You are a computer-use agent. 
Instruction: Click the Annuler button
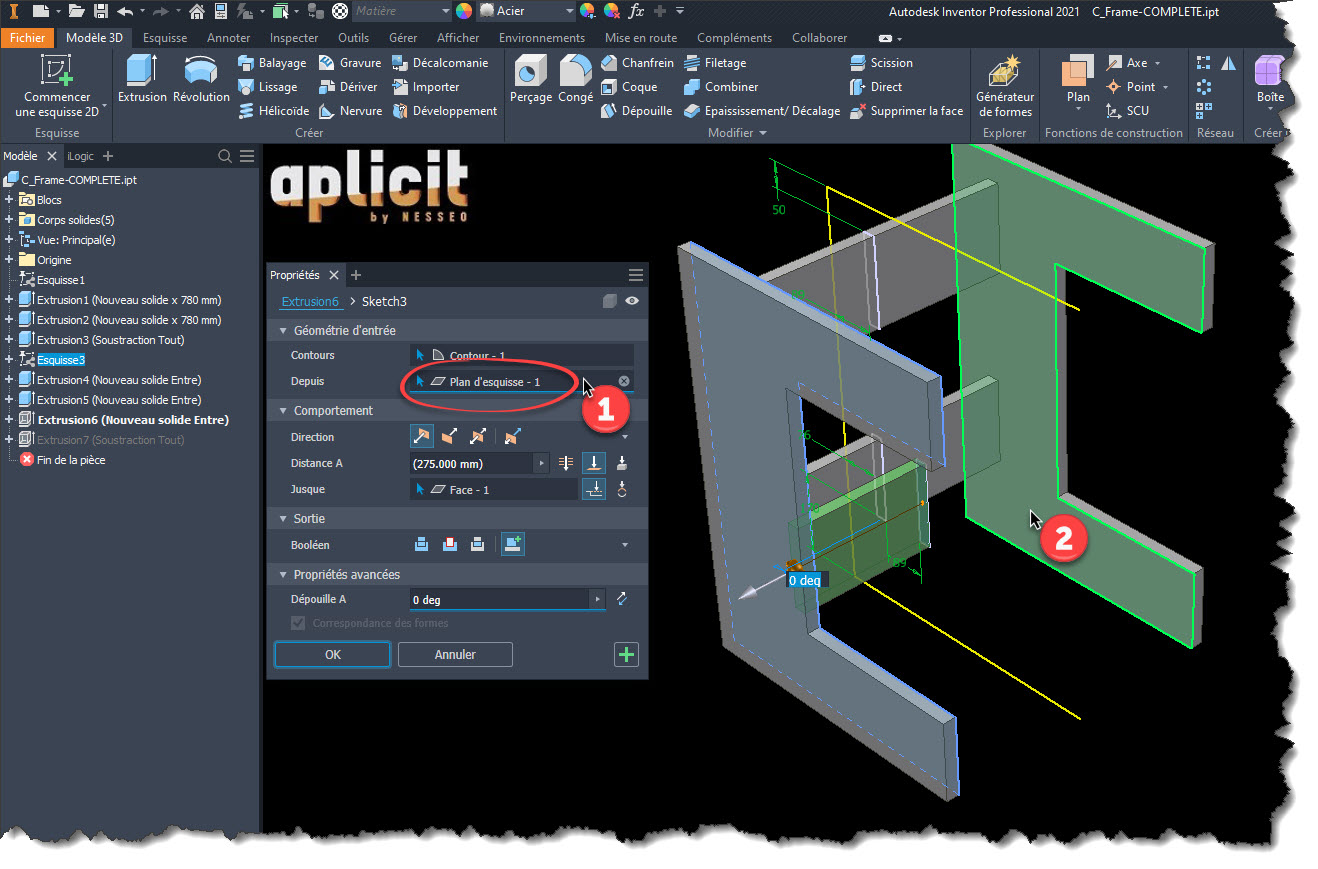[455, 655]
